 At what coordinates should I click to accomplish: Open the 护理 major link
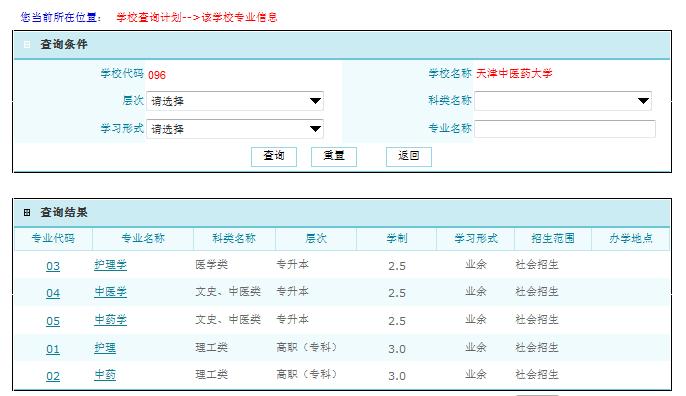click(105, 348)
